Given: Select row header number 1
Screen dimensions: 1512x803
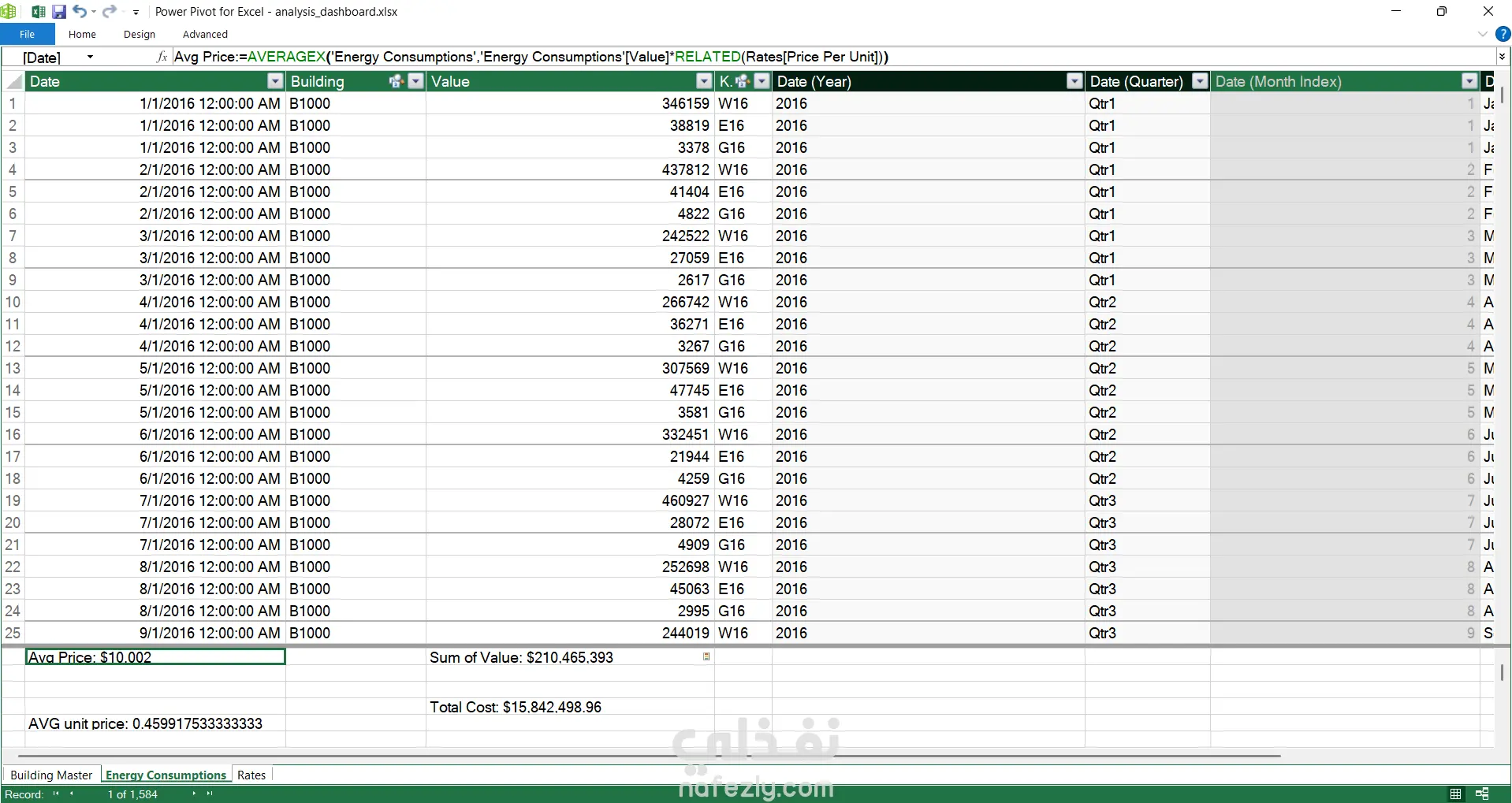Looking at the screenshot, I should [13, 103].
